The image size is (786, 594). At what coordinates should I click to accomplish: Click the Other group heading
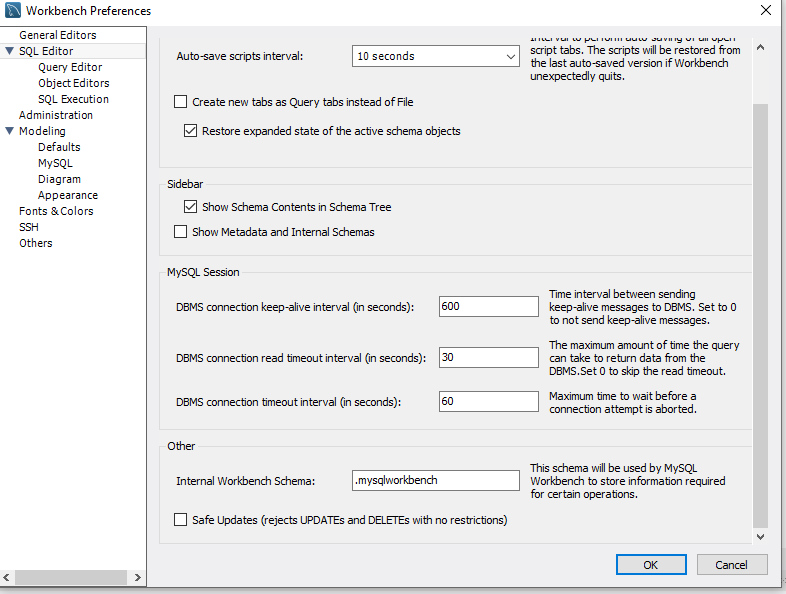pyautogui.click(x=181, y=446)
